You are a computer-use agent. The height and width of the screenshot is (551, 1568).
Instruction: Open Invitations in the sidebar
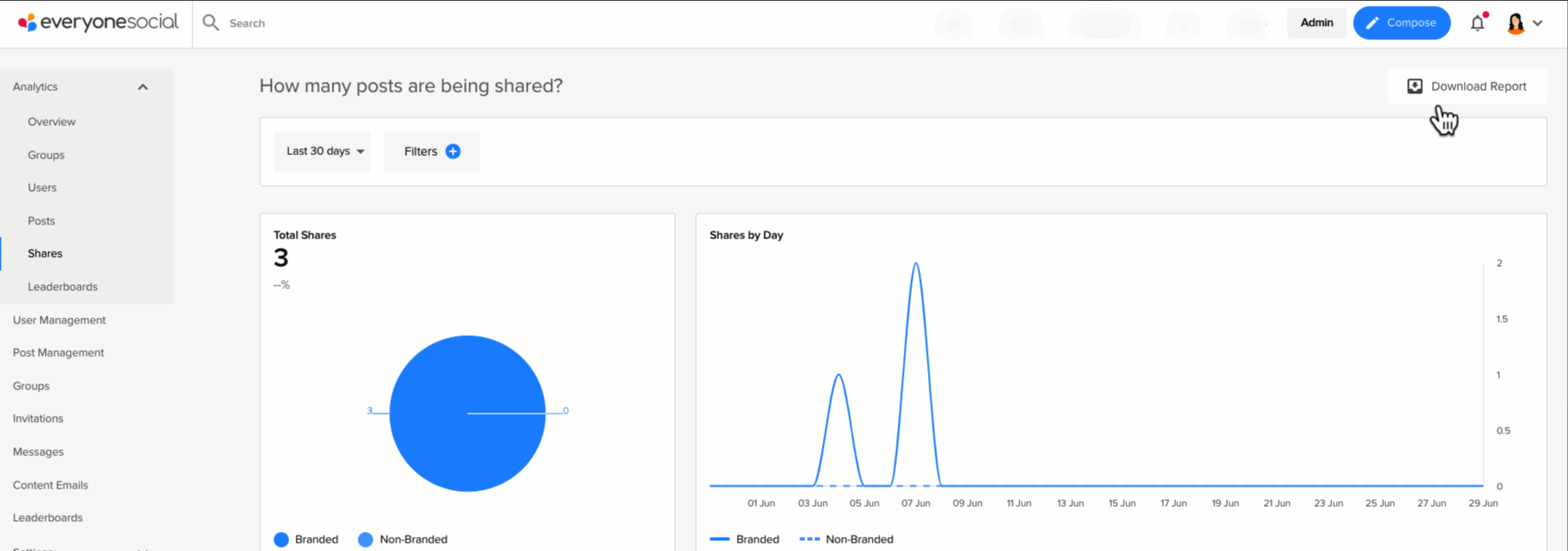tap(38, 418)
